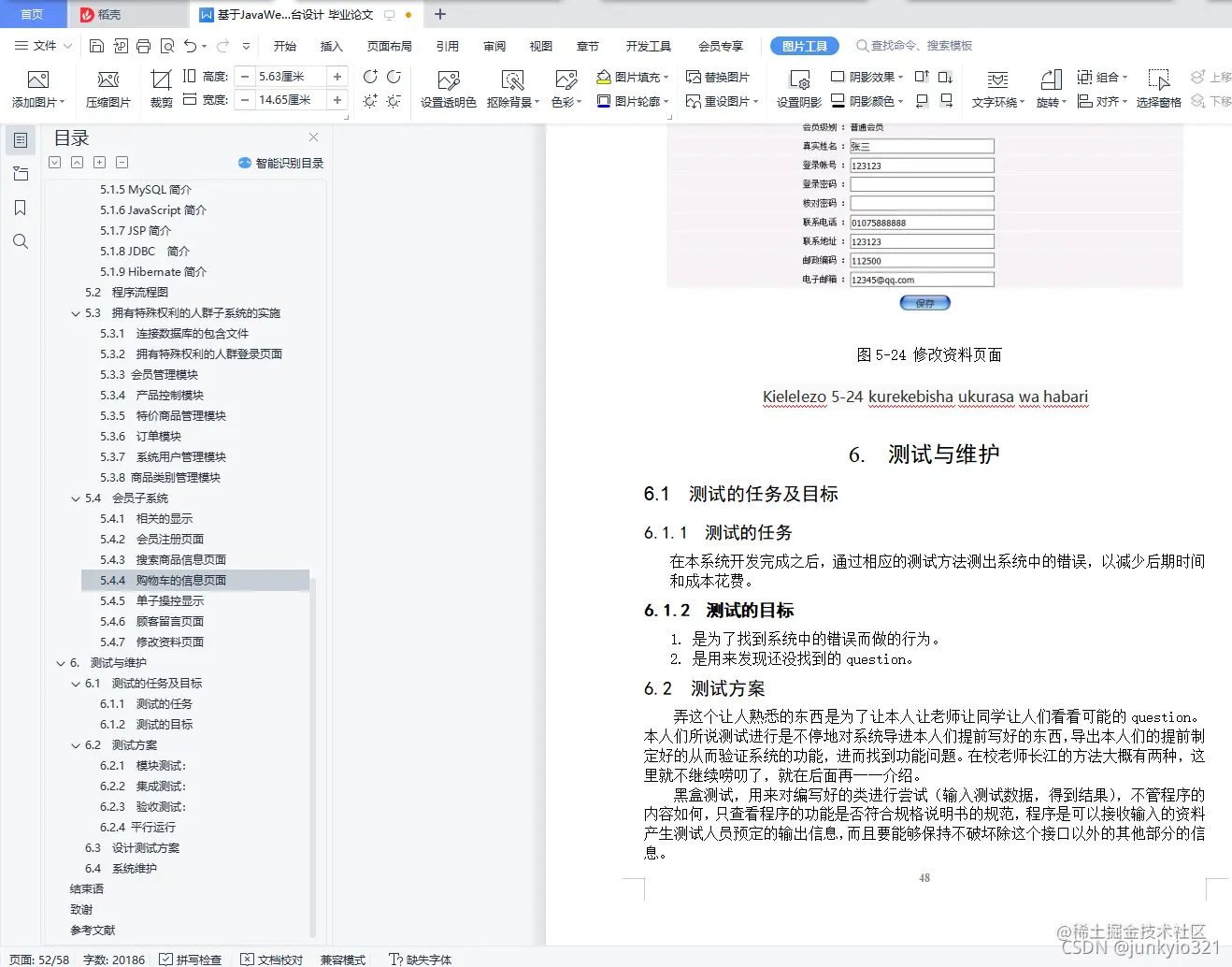Select outline item 5.4.5 单子操控显示
The width and height of the screenshot is (1232, 967).
tap(151, 601)
